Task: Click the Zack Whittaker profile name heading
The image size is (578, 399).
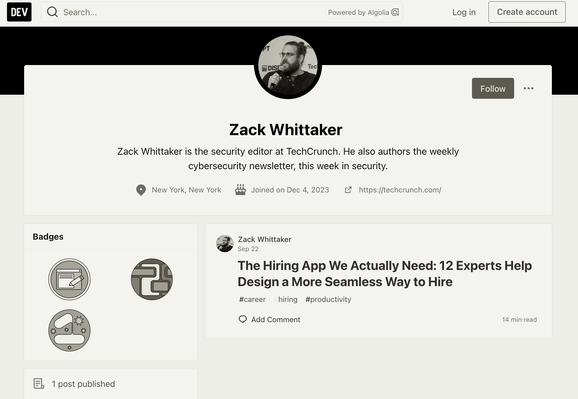Action: pos(286,130)
